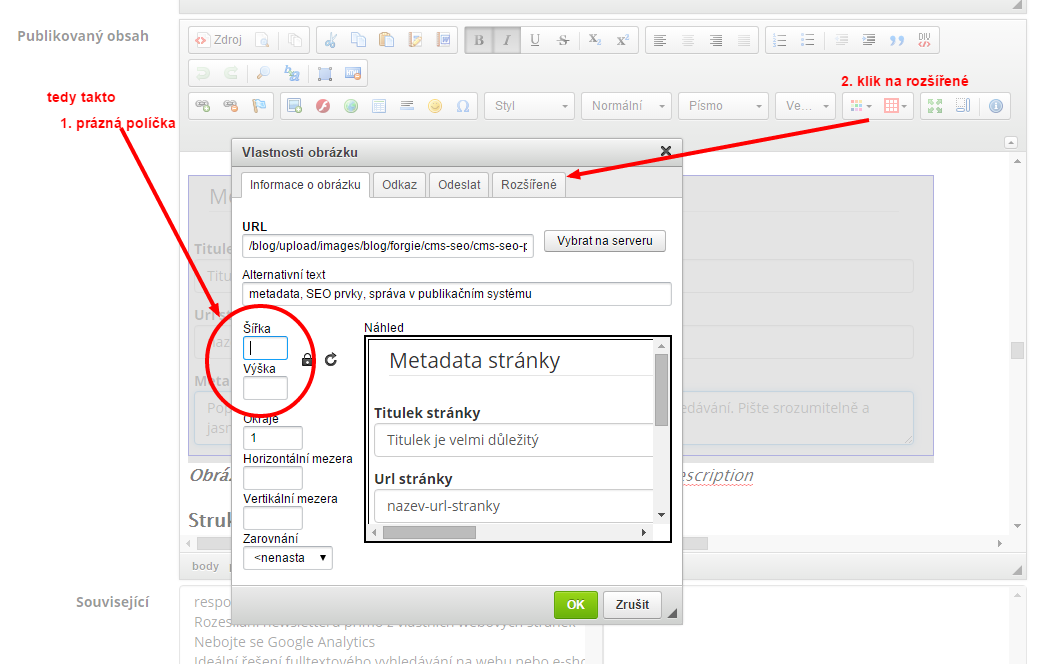Click the Flash insert icon
This screenshot has height=664, width=1064.
click(x=323, y=106)
